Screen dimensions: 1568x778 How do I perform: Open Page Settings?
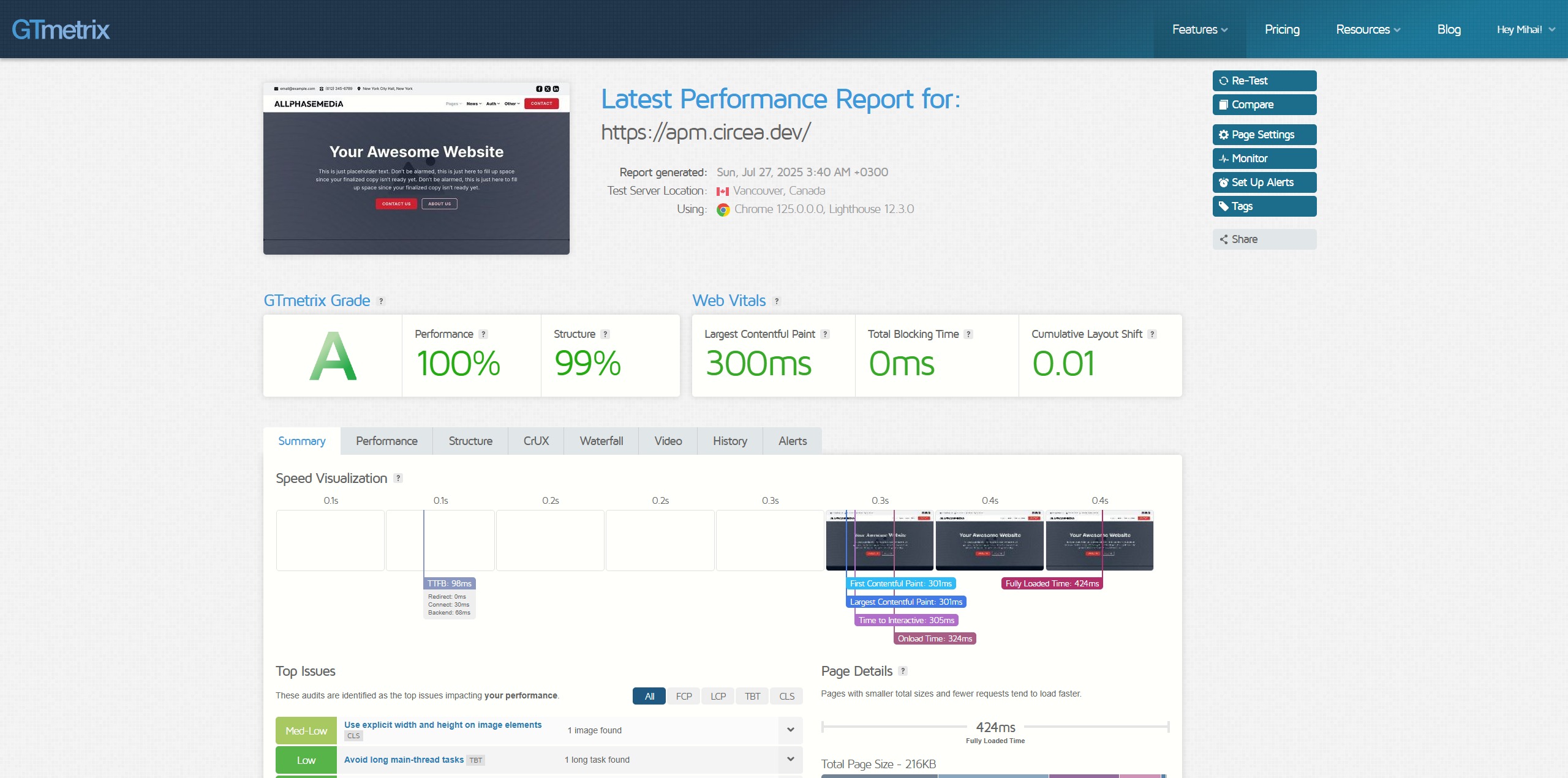[x=1264, y=135]
